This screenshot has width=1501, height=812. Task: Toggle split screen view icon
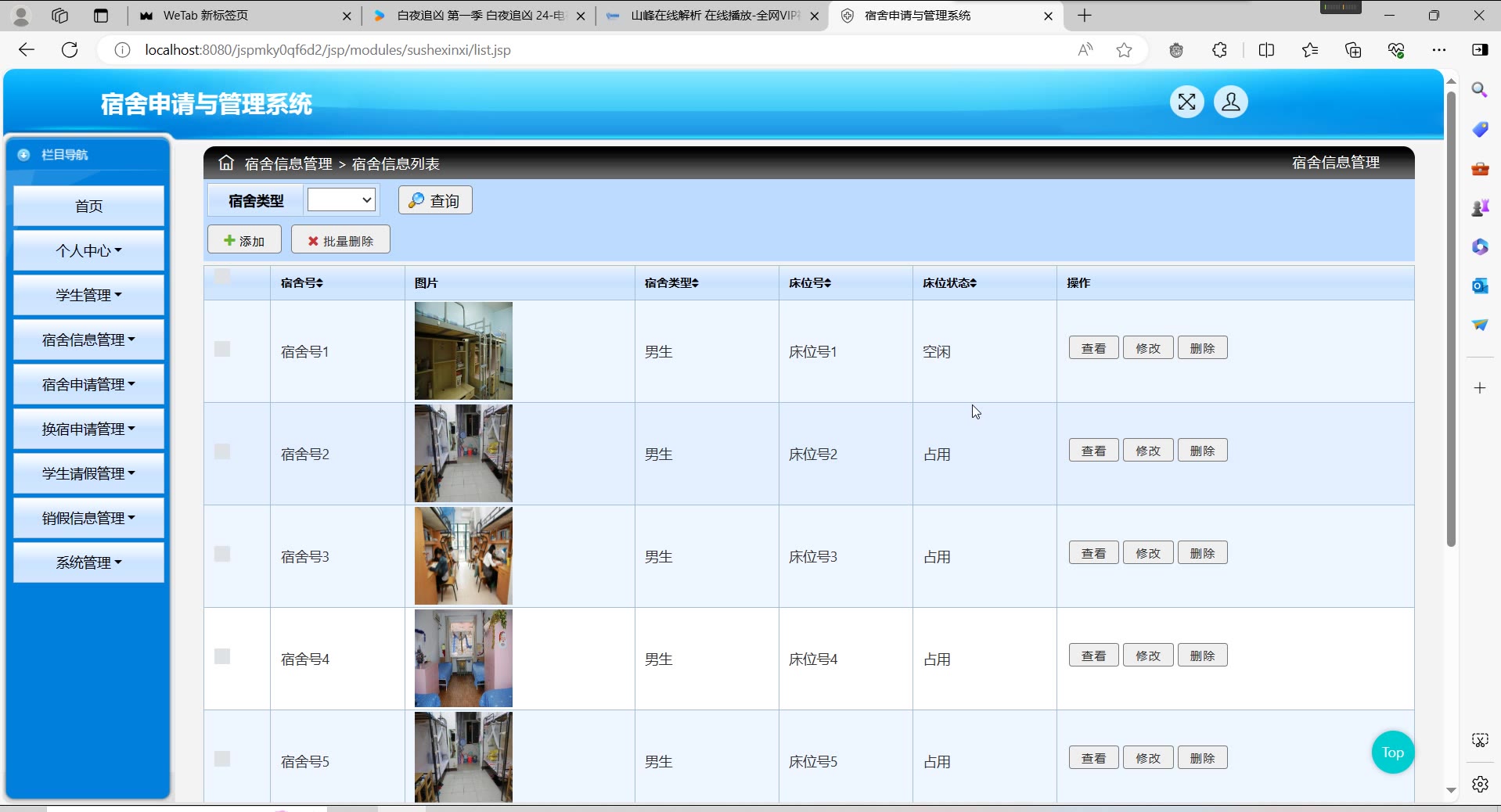(x=1266, y=50)
